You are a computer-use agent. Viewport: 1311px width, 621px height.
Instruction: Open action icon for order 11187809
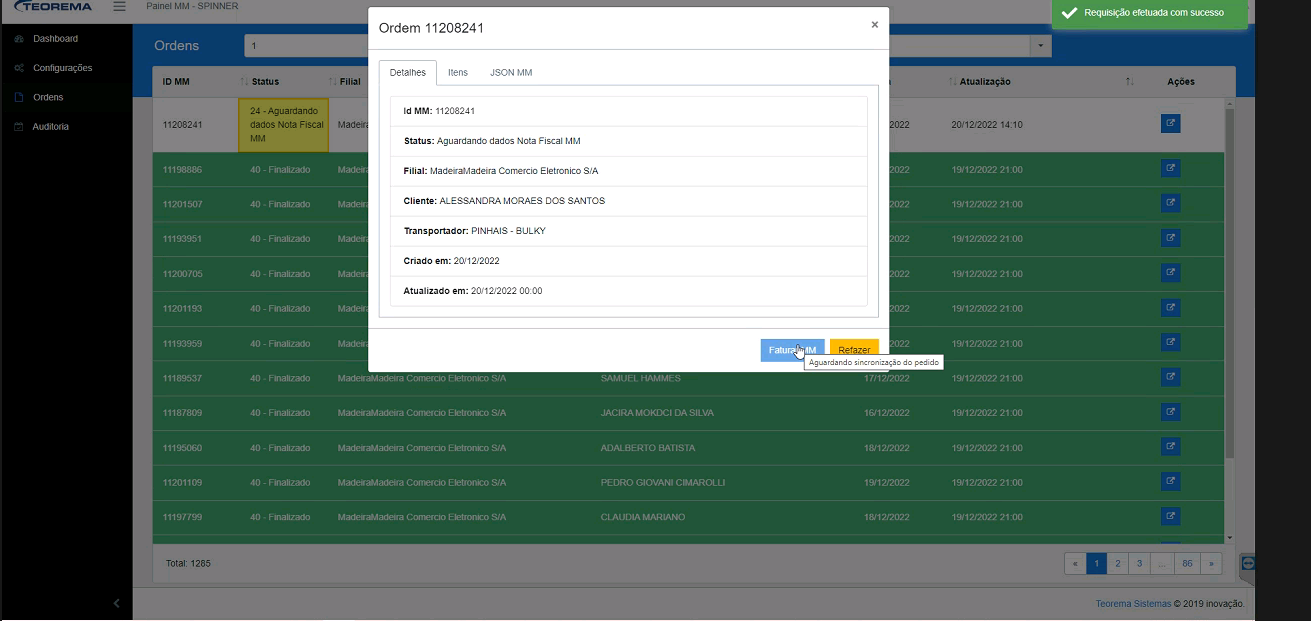1170,412
